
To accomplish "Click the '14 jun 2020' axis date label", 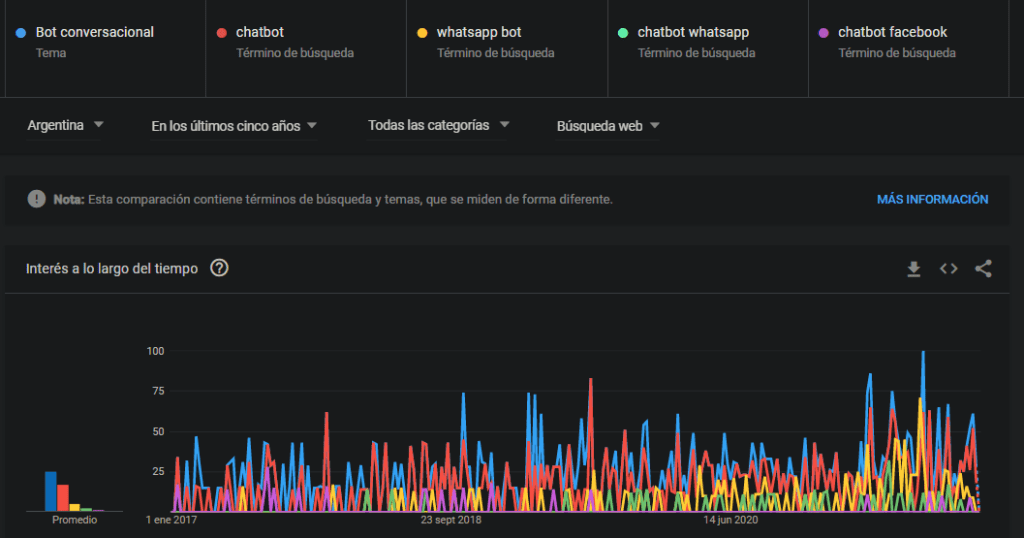I will [731, 520].
